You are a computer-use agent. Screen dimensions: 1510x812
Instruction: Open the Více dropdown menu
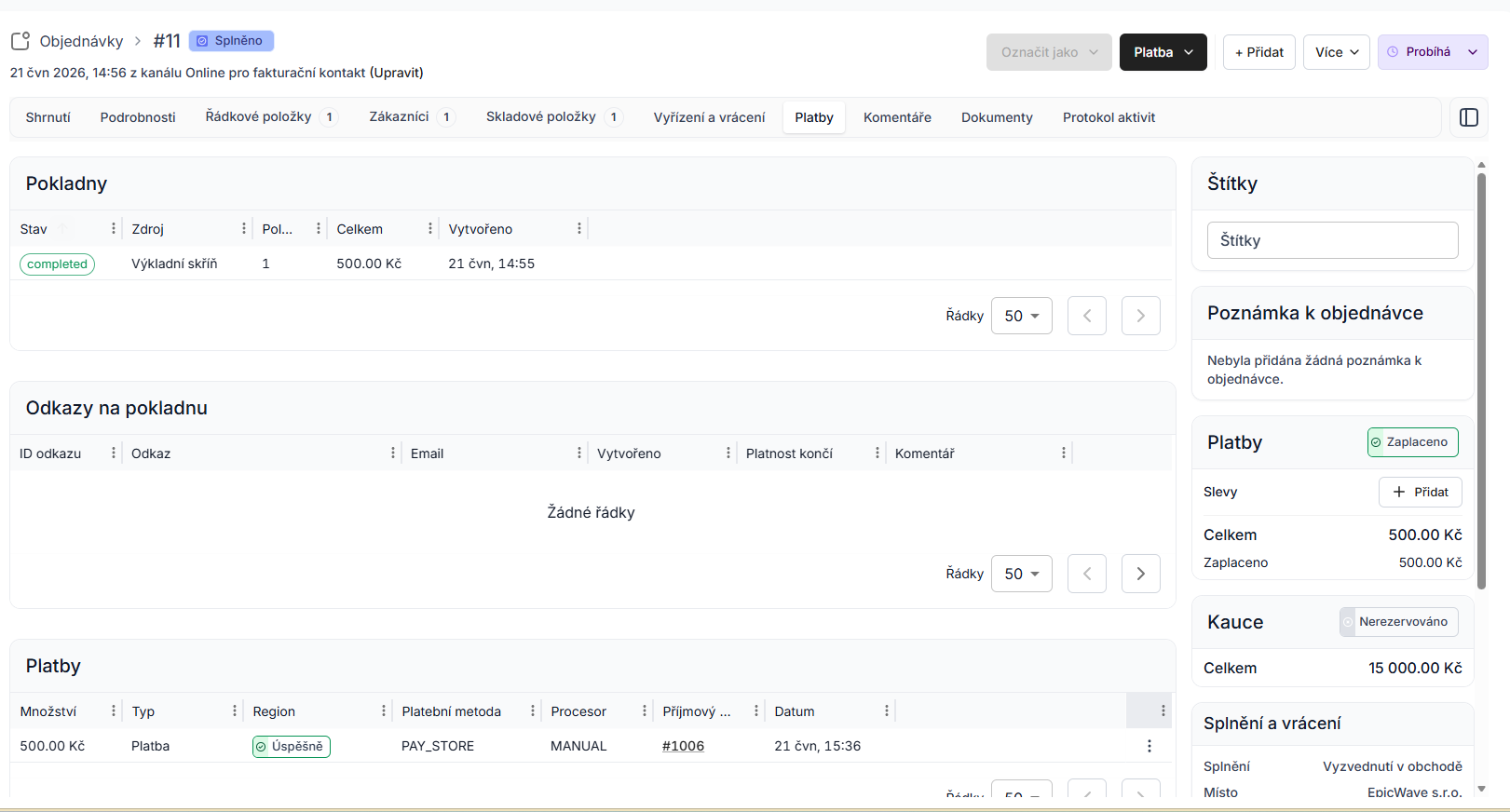point(1337,52)
